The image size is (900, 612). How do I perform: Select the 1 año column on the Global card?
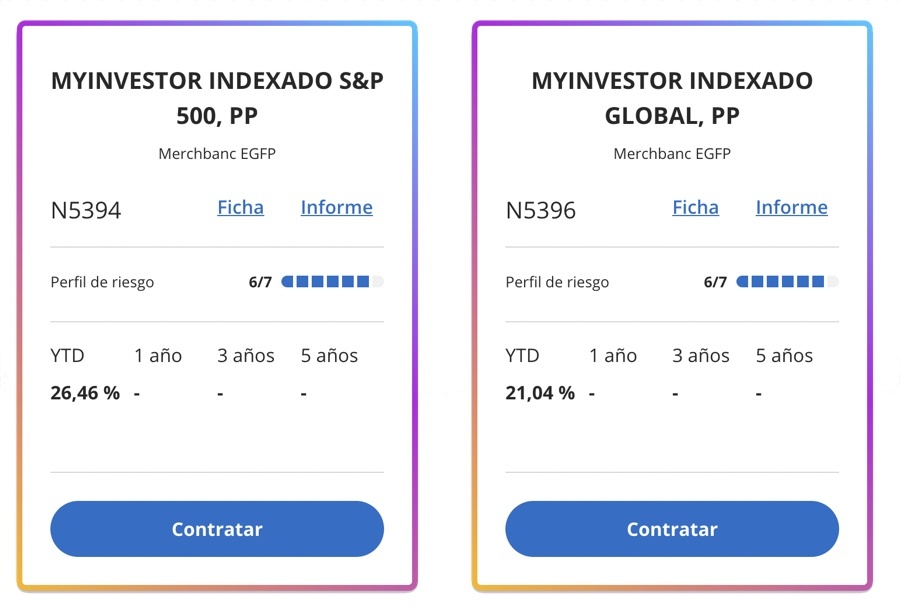pos(613,355)
